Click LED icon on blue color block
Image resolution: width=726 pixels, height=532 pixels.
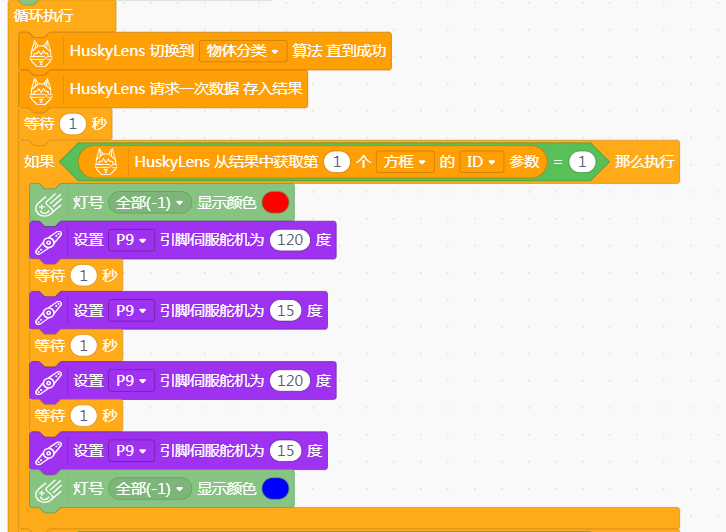(49, 490)
